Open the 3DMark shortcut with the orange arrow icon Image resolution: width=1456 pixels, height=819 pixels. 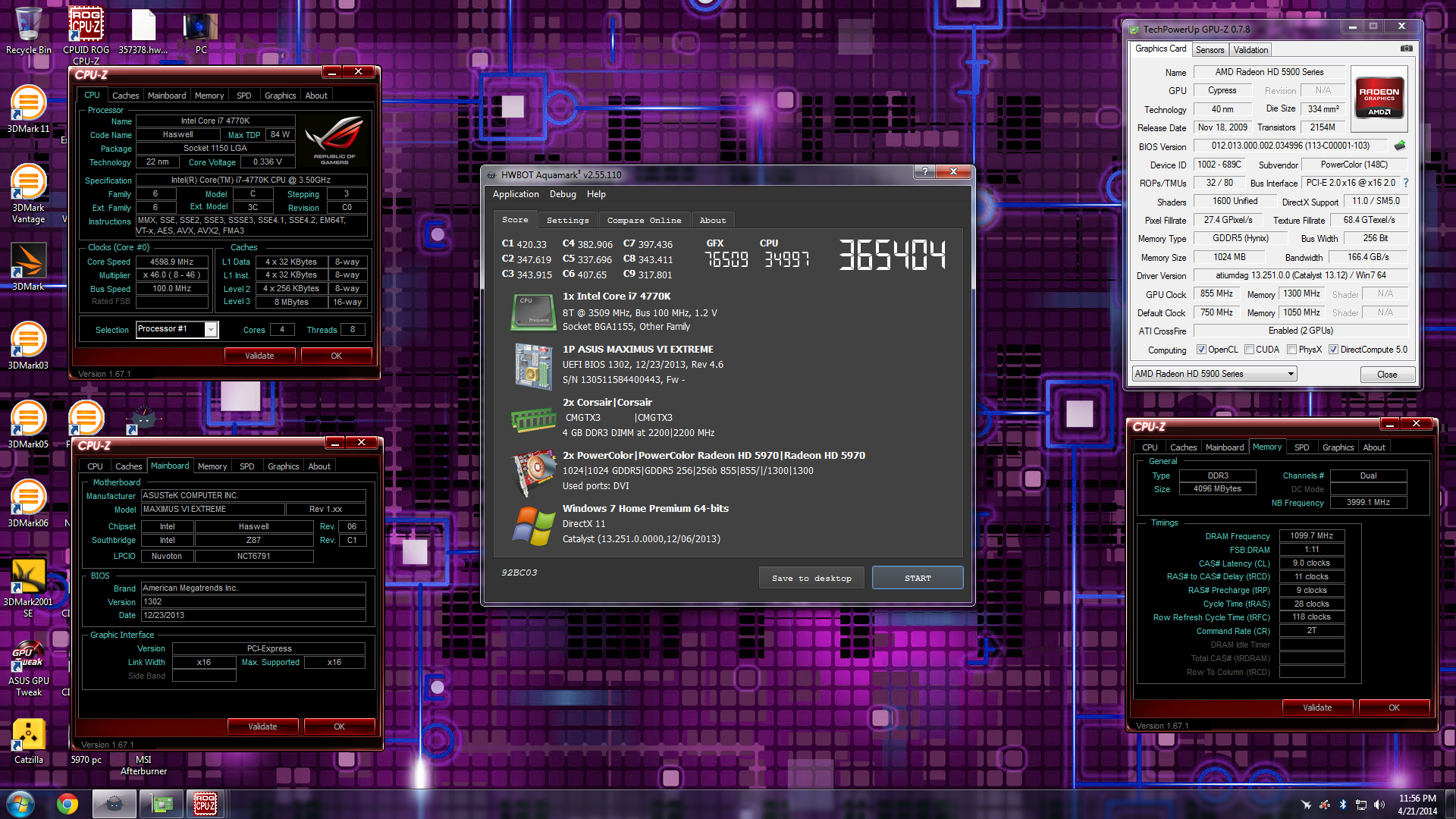(28, 267)
